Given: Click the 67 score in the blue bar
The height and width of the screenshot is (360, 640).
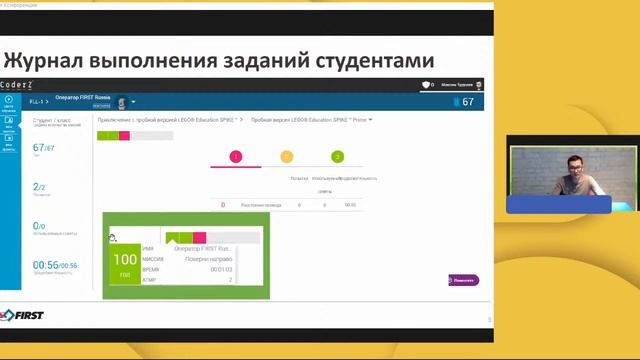Looking at the screenshot, I should (x=468, y=102).
